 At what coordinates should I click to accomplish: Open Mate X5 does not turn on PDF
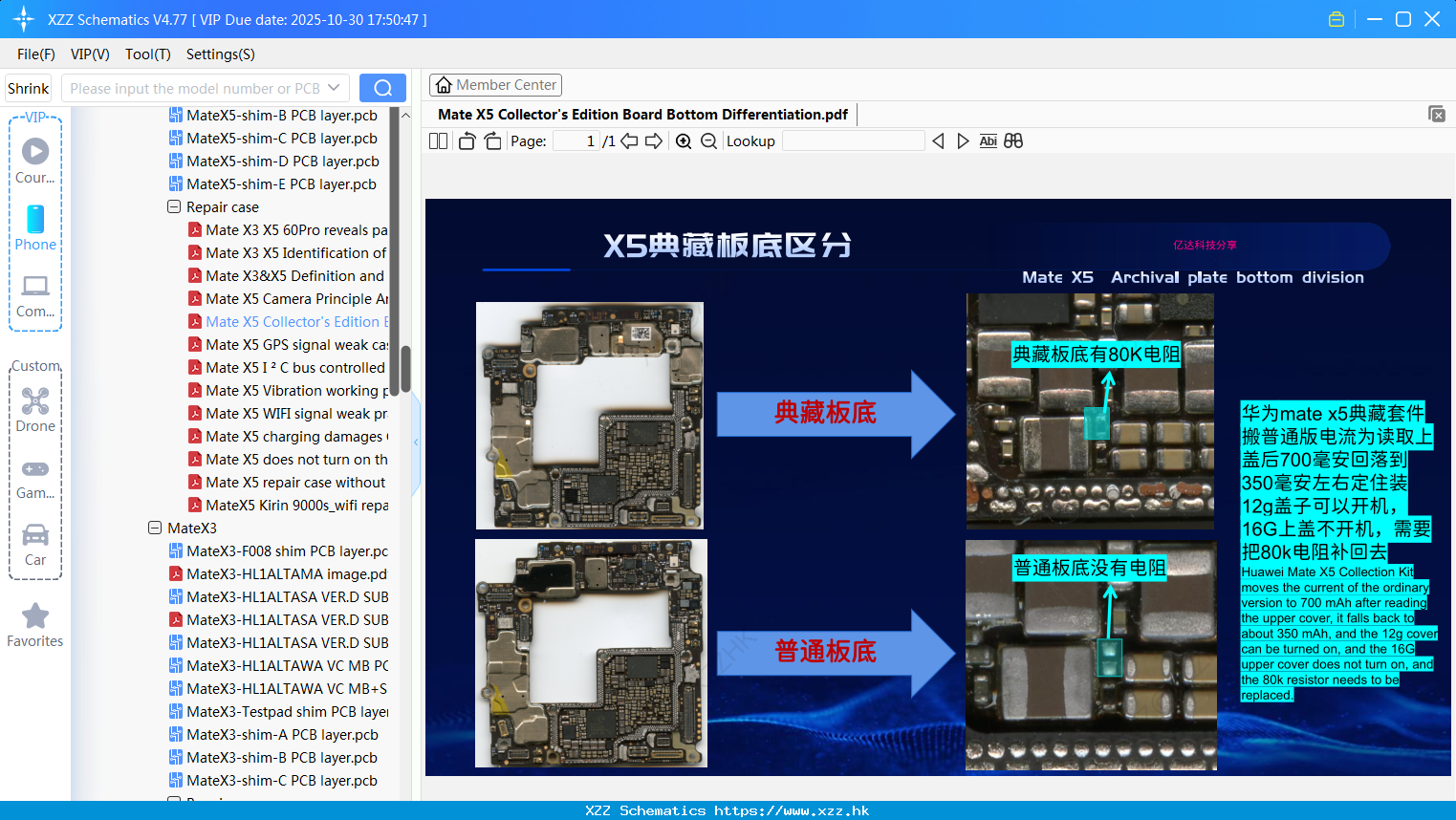(288, 459)
